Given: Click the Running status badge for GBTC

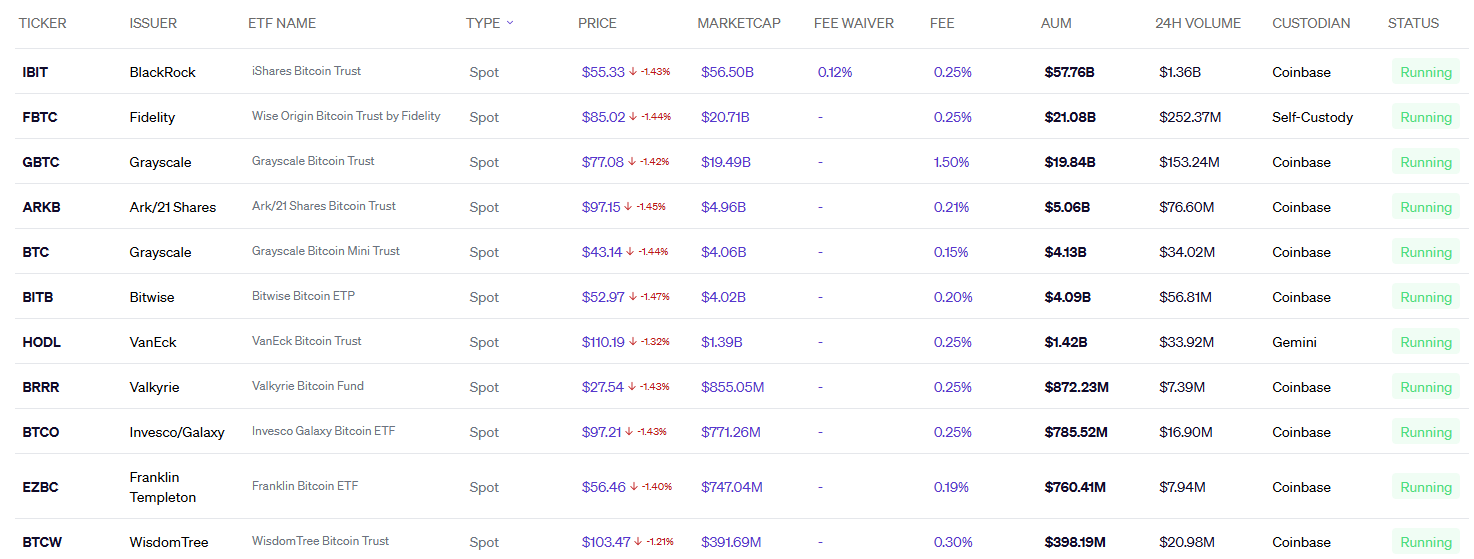Looking at the screenshot, I should pos(1425,162).
